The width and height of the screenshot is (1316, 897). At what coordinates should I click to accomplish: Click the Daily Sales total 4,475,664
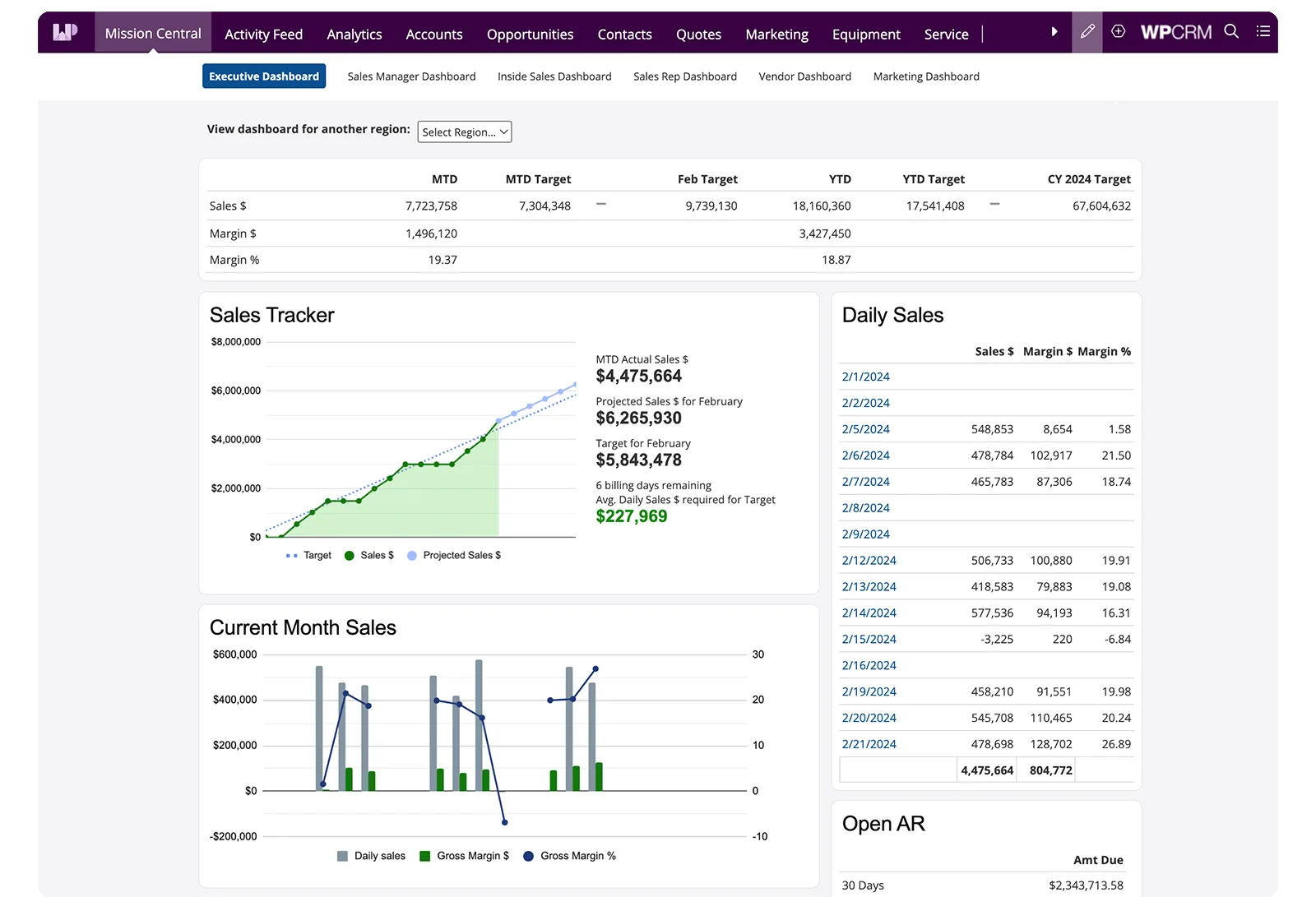(x=987, y=770)
